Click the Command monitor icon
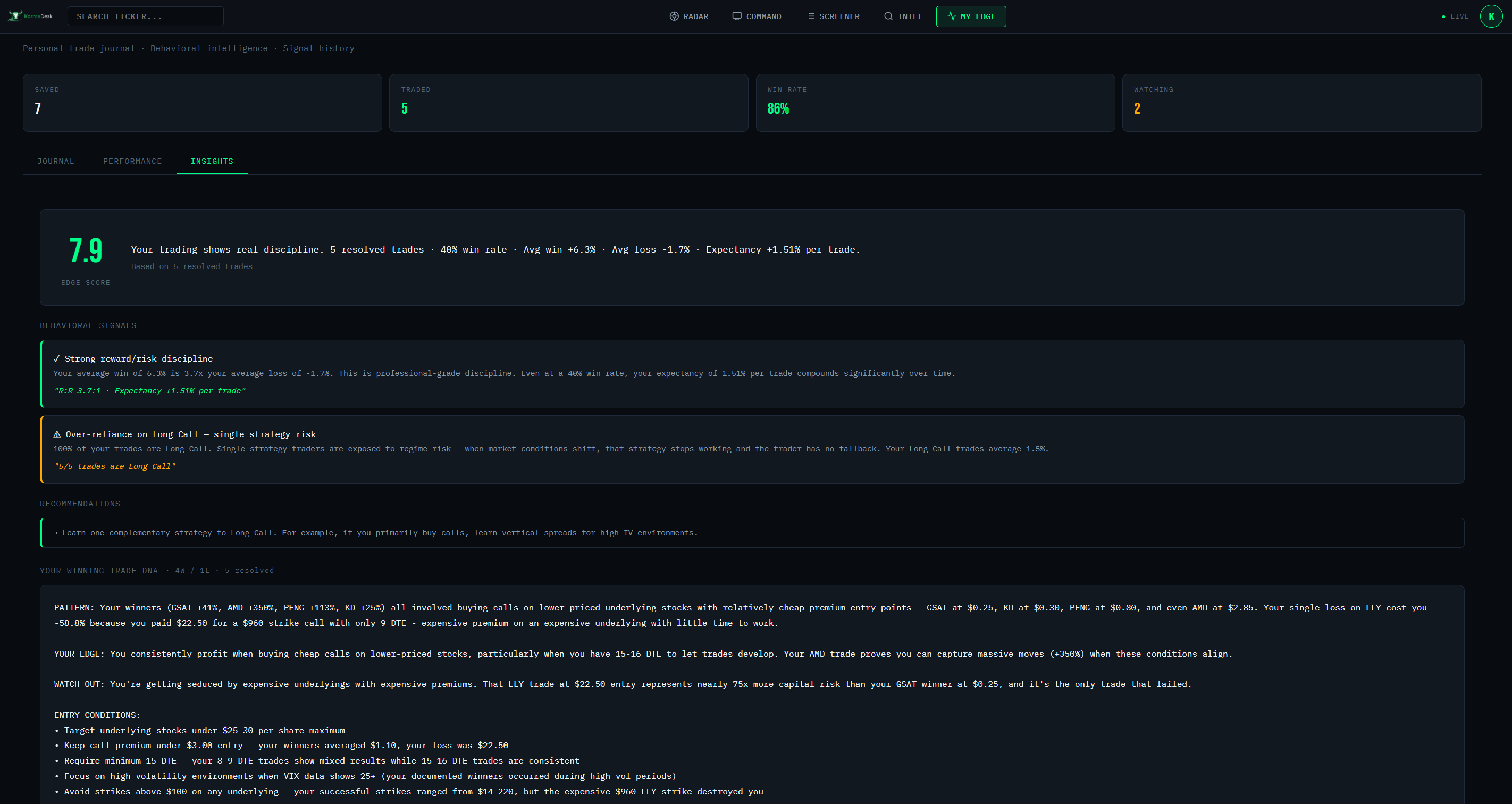 pos(737,16)
